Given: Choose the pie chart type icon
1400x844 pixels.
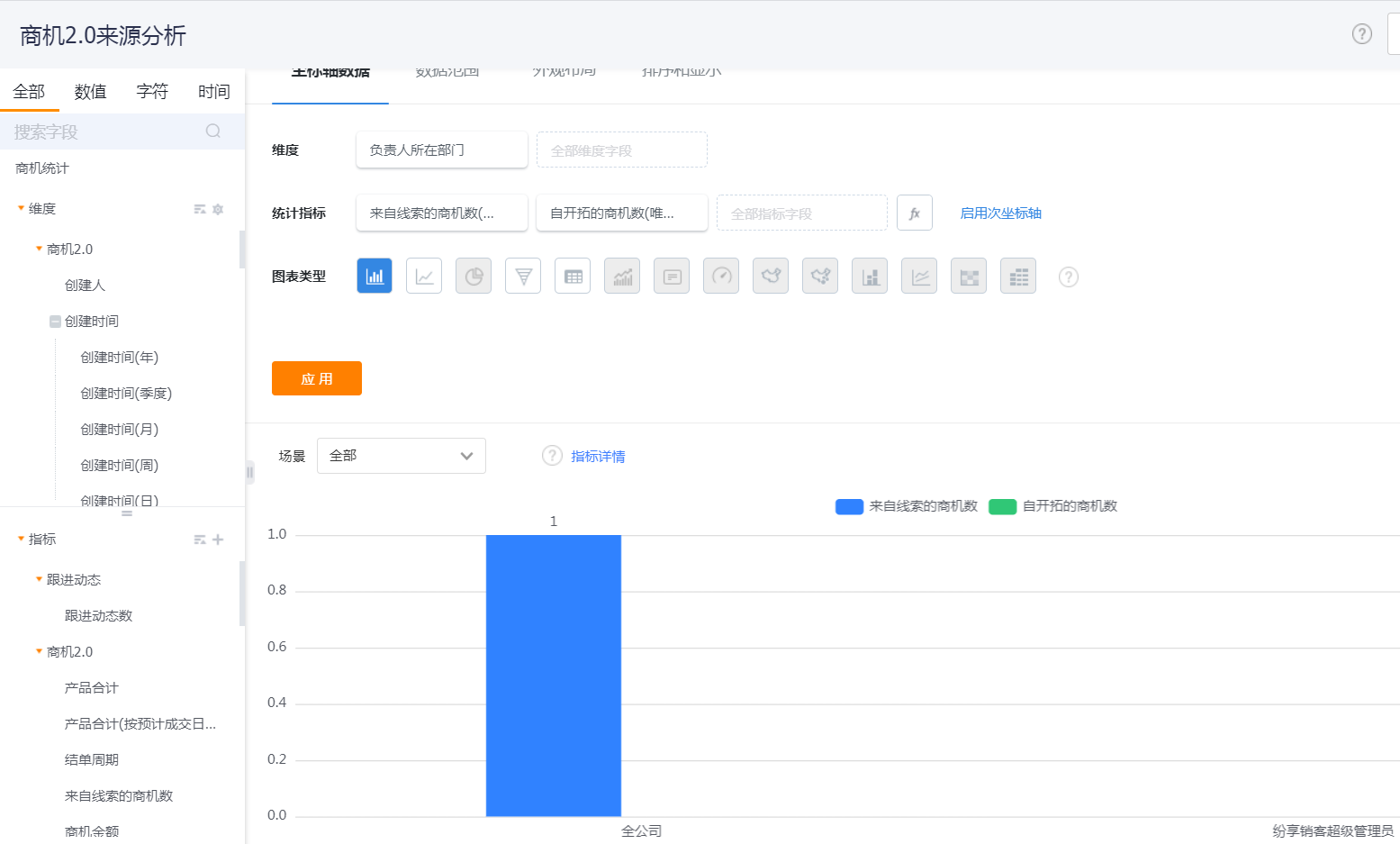Looking at the screenshot, I should click(x=474, y=277).
